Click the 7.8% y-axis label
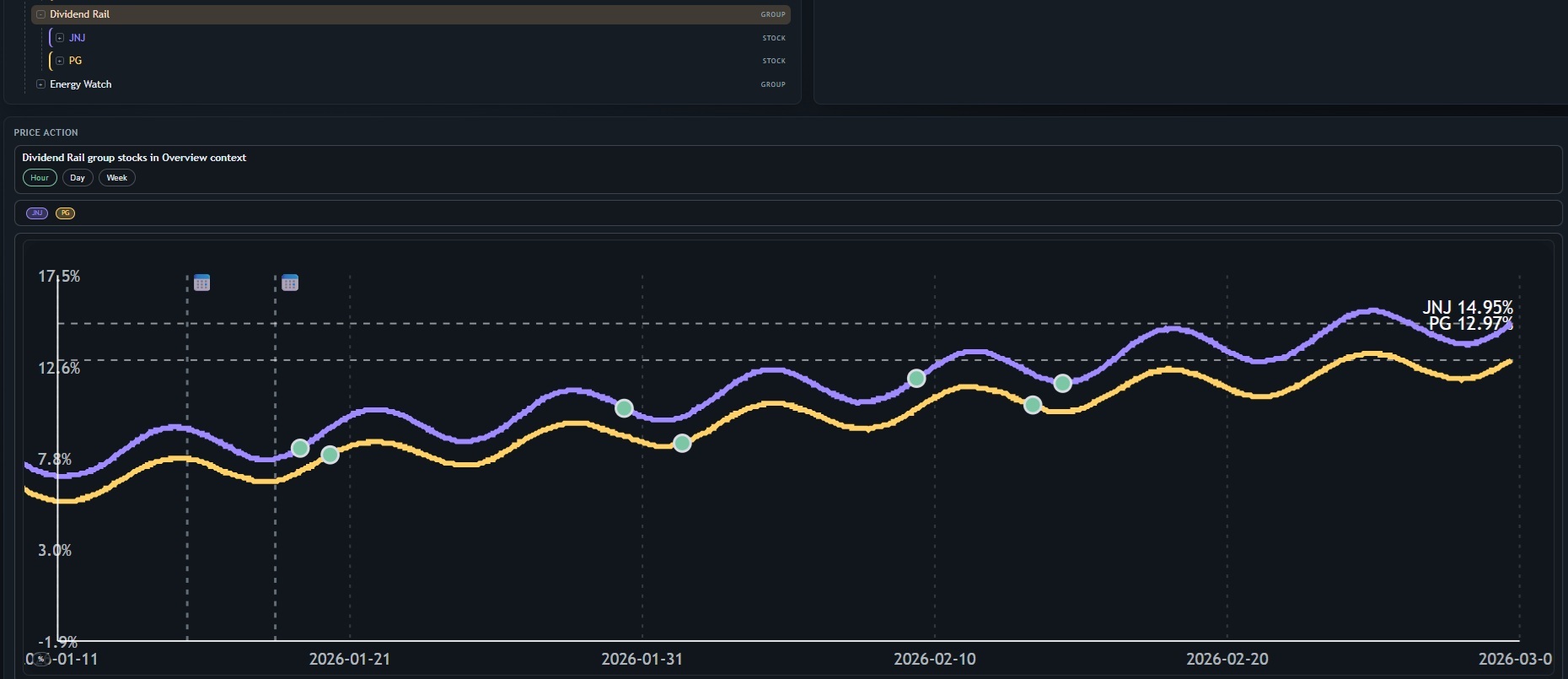The height and width of the screenshot is (679, 1568). [x=55, y=459]
